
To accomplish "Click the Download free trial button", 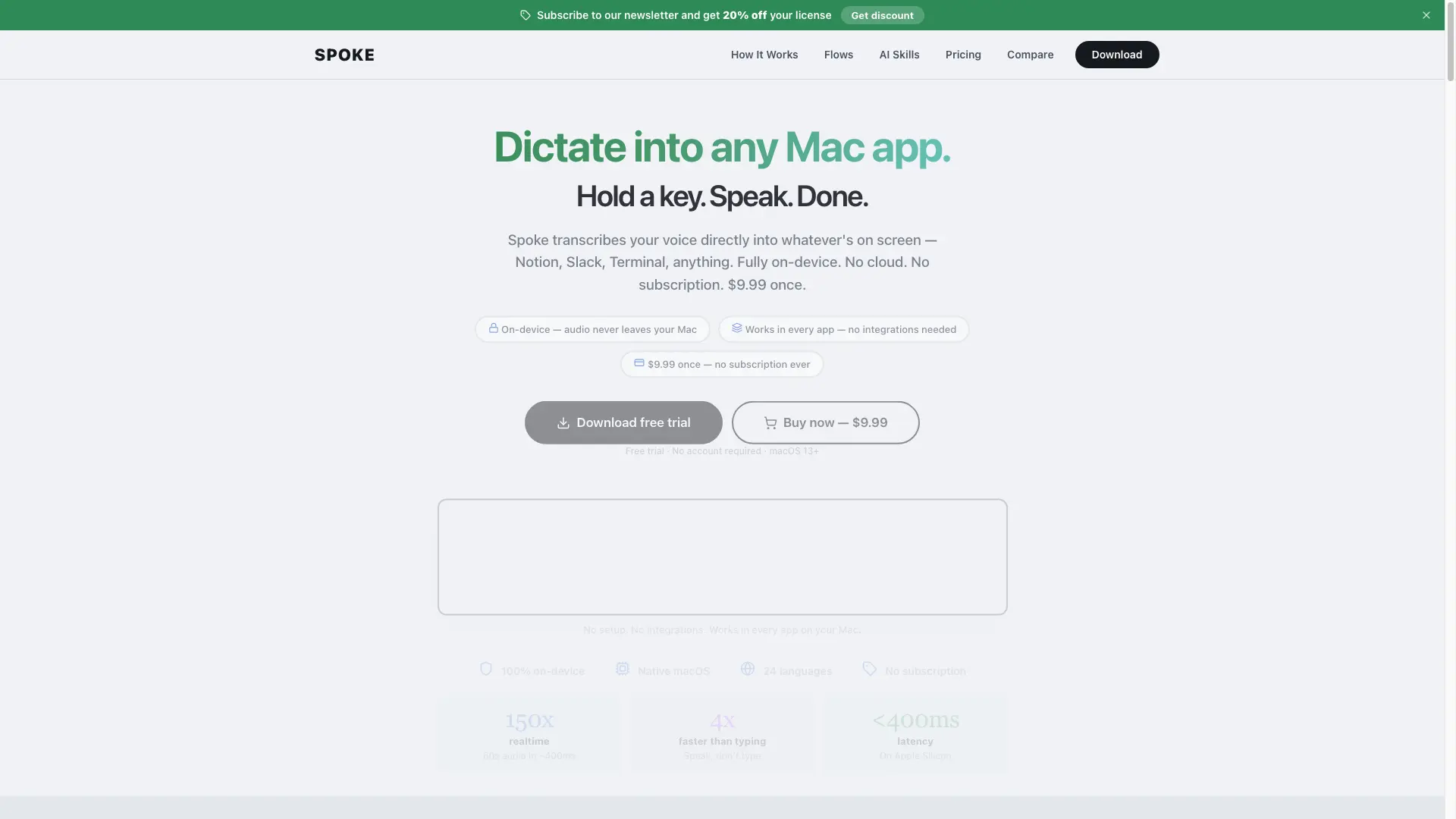I will click(623, 422).
